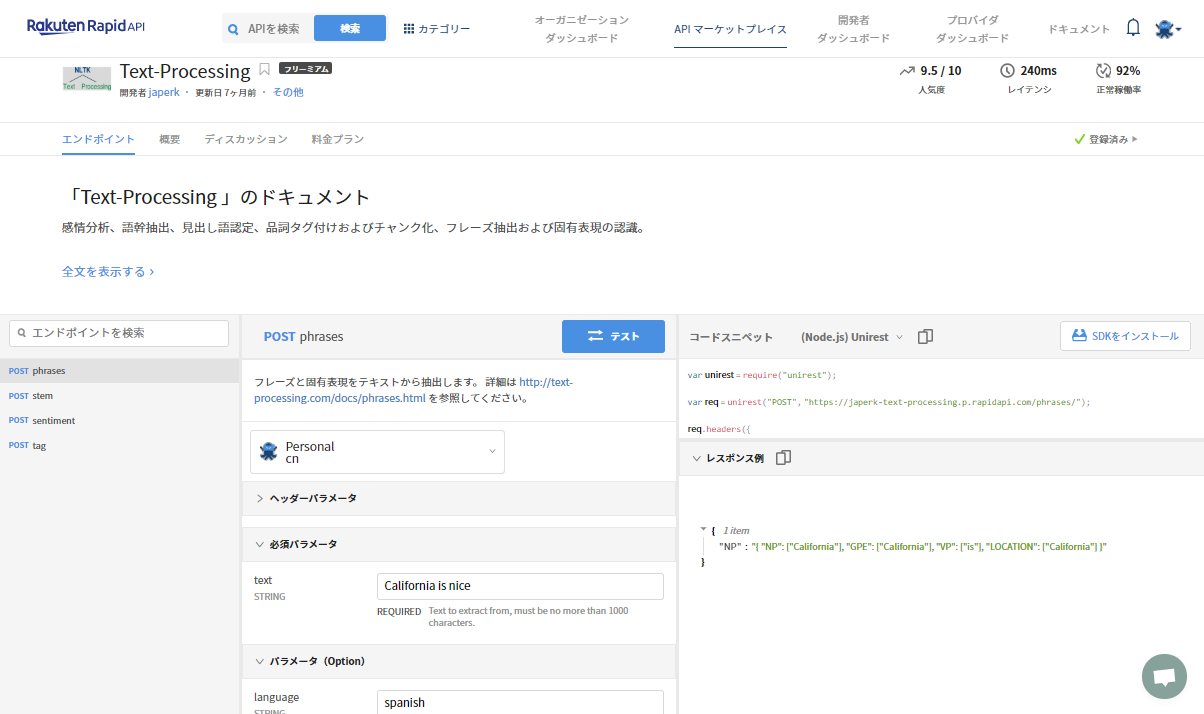The width and height of the screenshot is (1204, 714).
Task: Open the chat support bubble
Action: 1164,677
